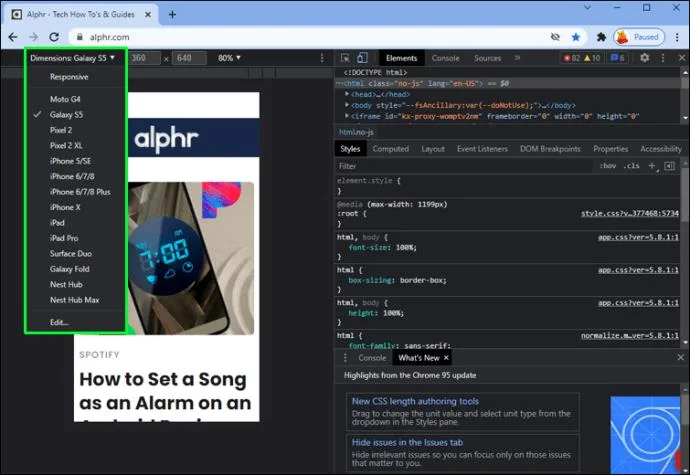Pick iPad Pro in device list
This screenshot has height=475, width=690.
[x=64, y=238]
